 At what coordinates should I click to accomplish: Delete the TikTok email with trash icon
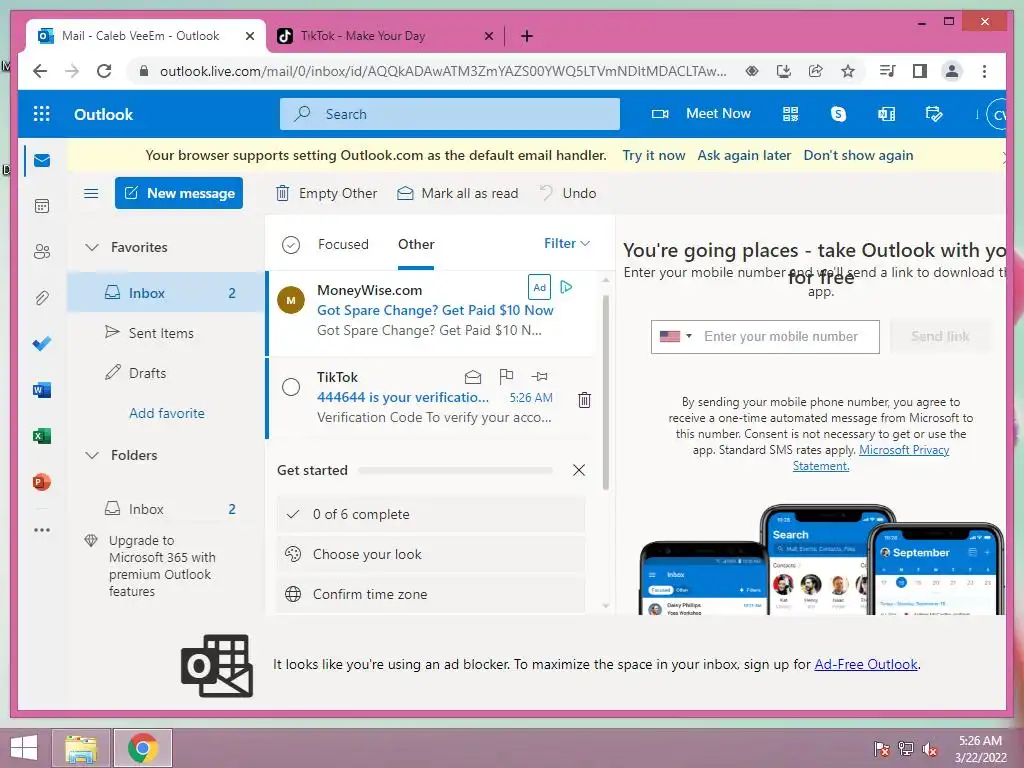[x=584, y=400]
